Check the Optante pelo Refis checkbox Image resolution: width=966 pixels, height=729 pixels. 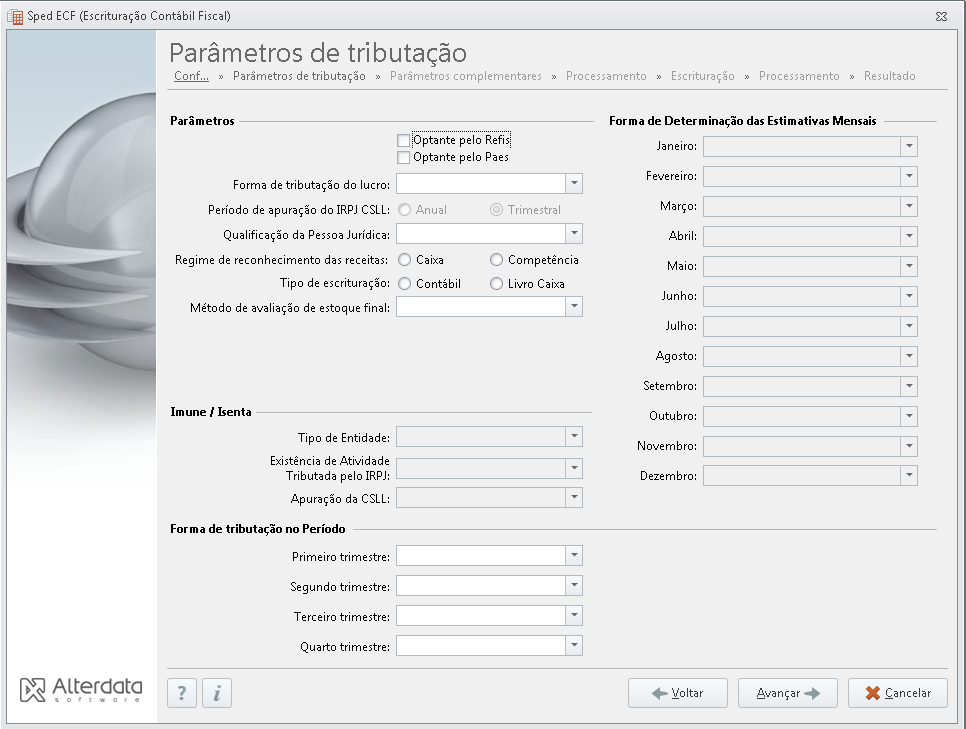(404, 141)
